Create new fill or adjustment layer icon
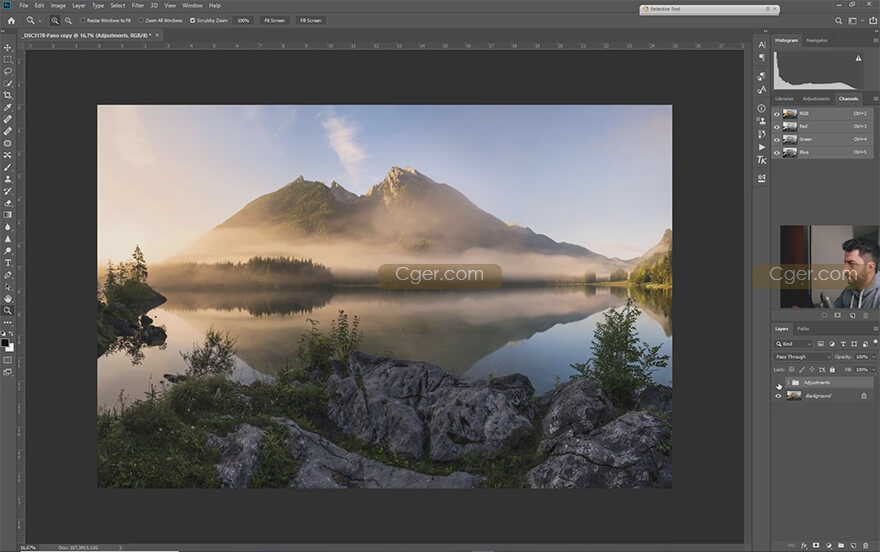 coord(828,545)
